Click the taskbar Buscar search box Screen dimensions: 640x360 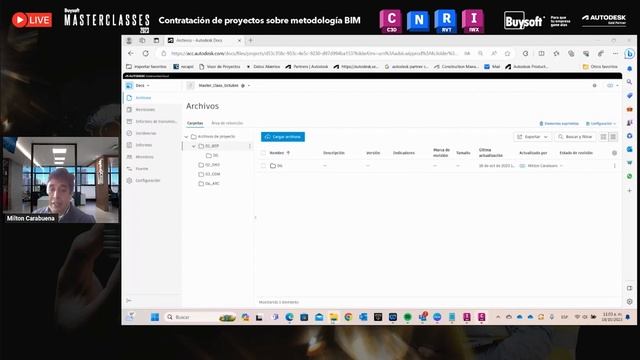click(201, 317)
